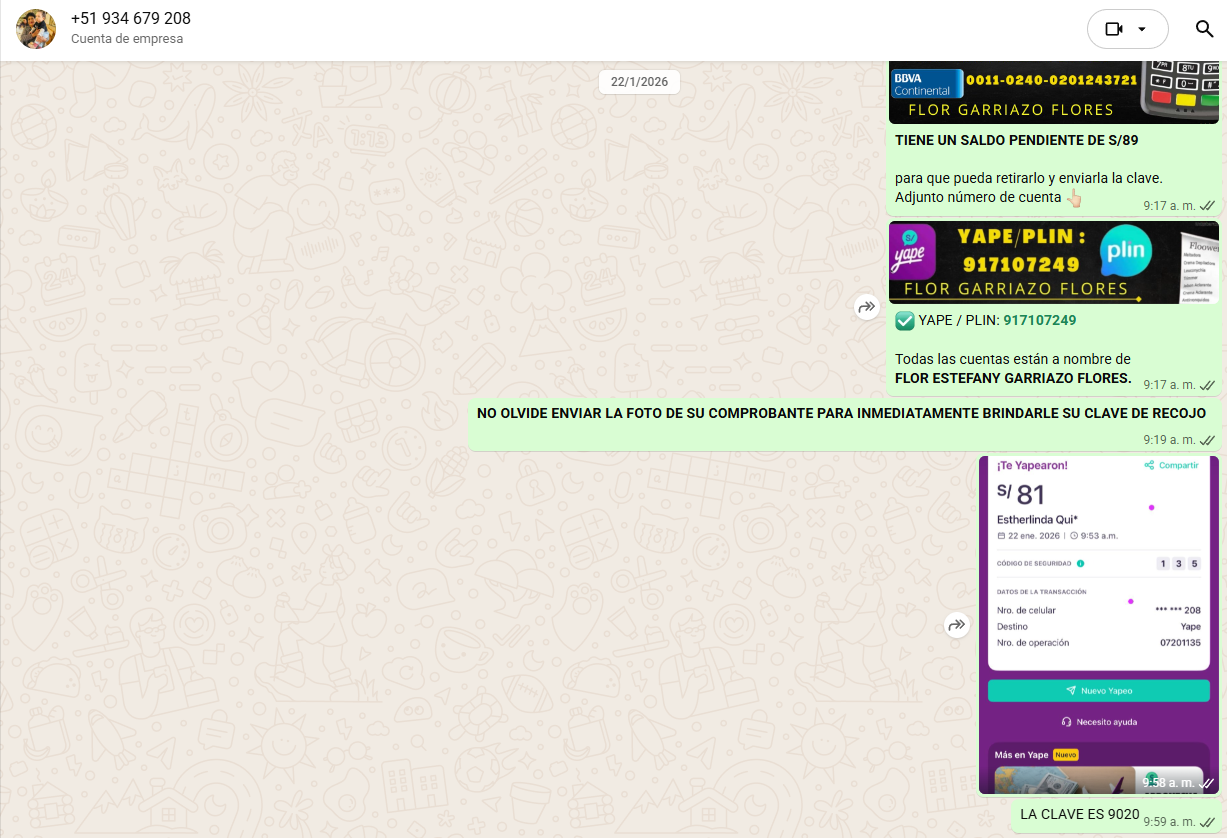This screenshot has width=1227, height=838.
Task: Click the green 917107249 number link
Action: pos(1039,321)
